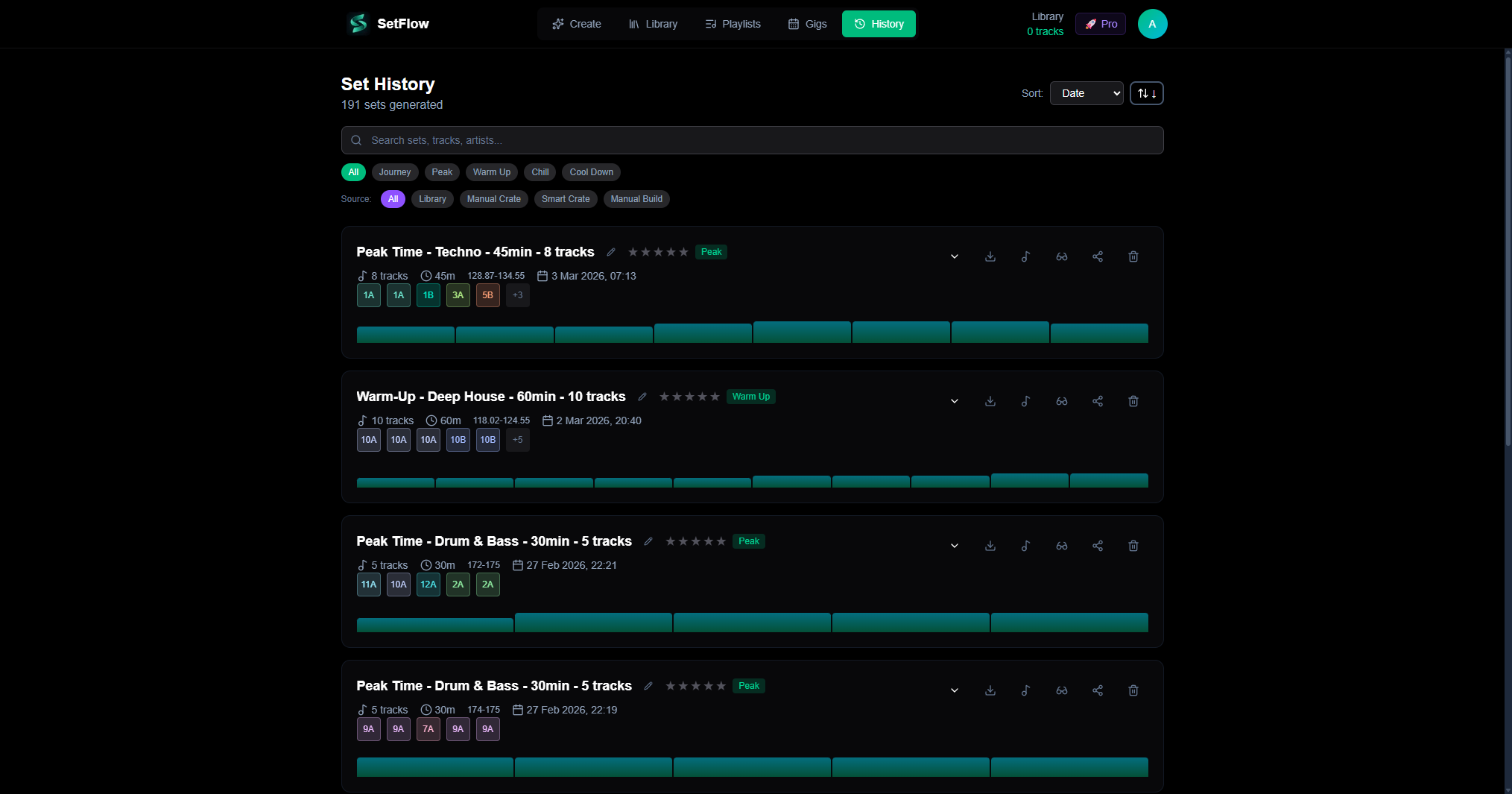Delete the first Drum & Bass 30min set
Screen dimensions: 1512x794
(1133, 546)
